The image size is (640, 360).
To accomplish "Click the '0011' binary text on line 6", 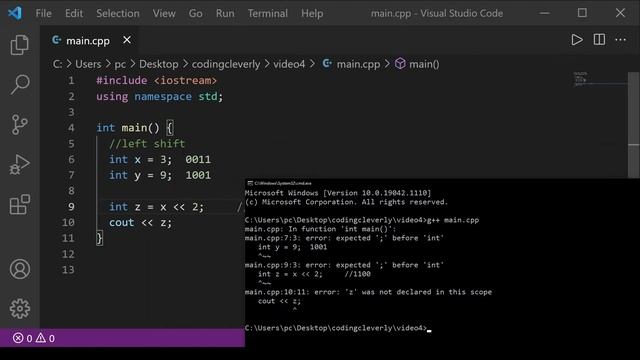I will (198, 159).
